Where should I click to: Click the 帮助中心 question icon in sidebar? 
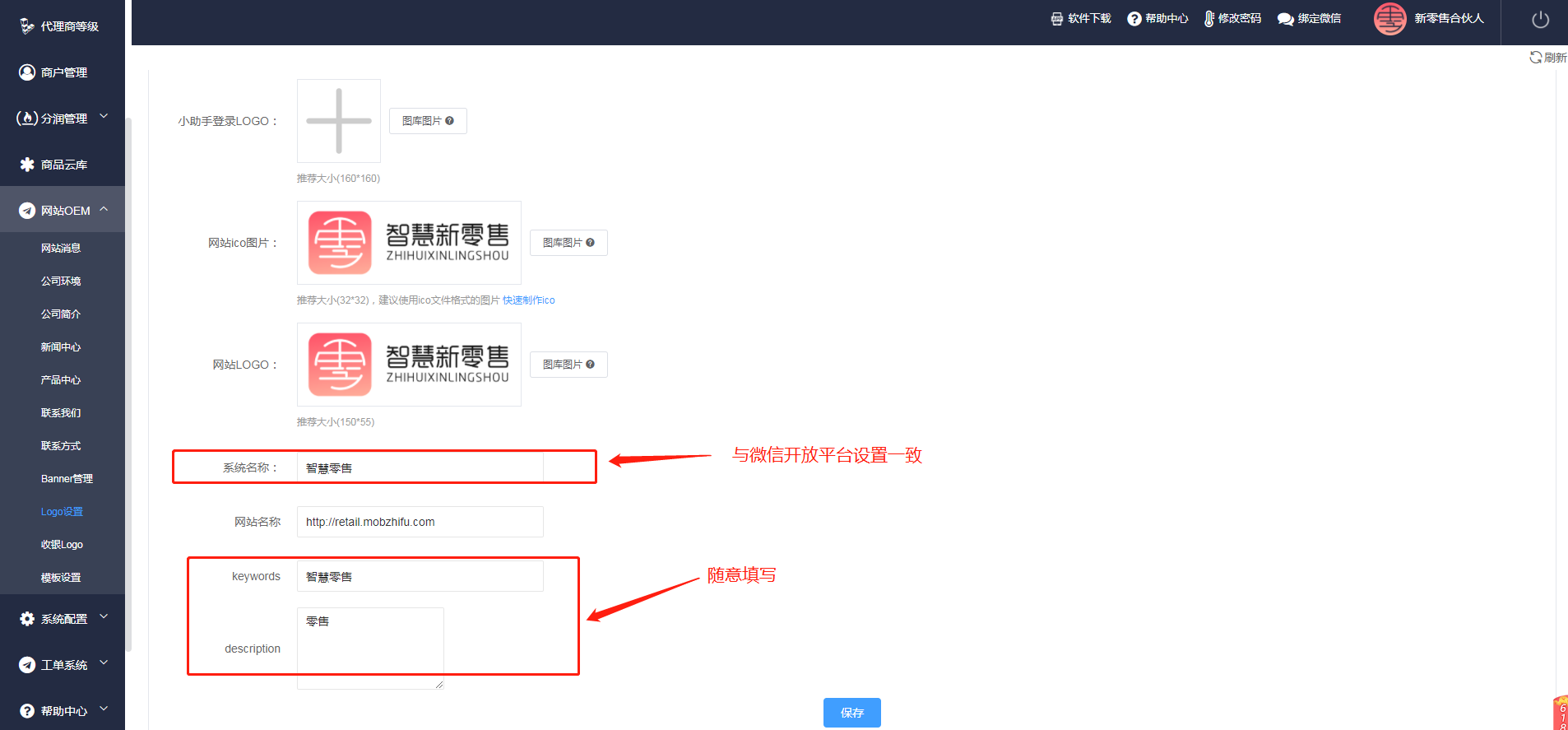[27, 711]
